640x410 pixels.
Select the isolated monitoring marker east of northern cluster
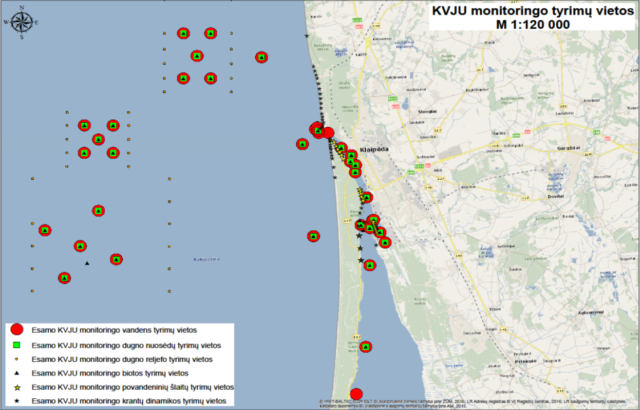[262, 57]
